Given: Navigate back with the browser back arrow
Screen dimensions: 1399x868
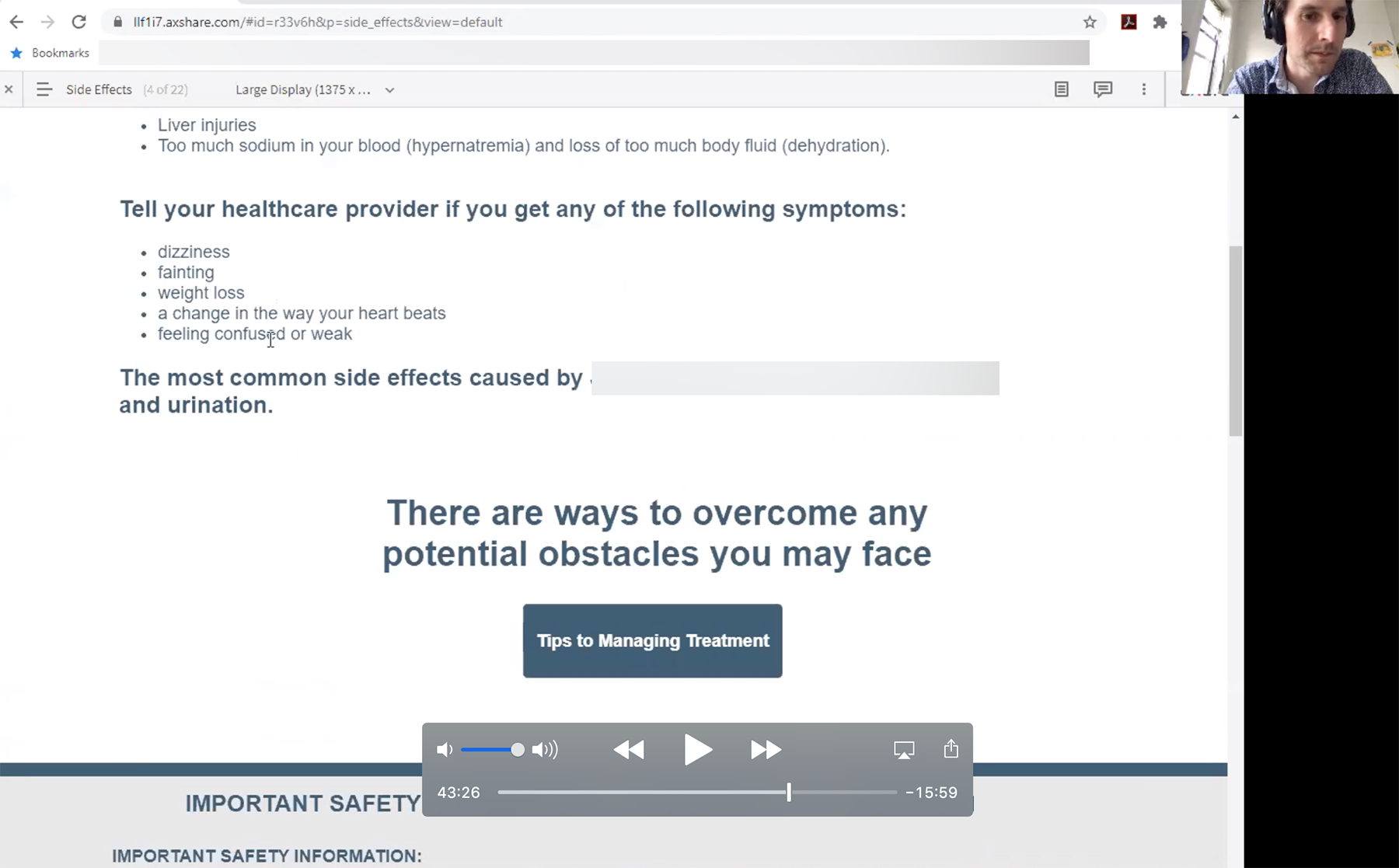Looking at the screenshot, I should coord(16,22).
